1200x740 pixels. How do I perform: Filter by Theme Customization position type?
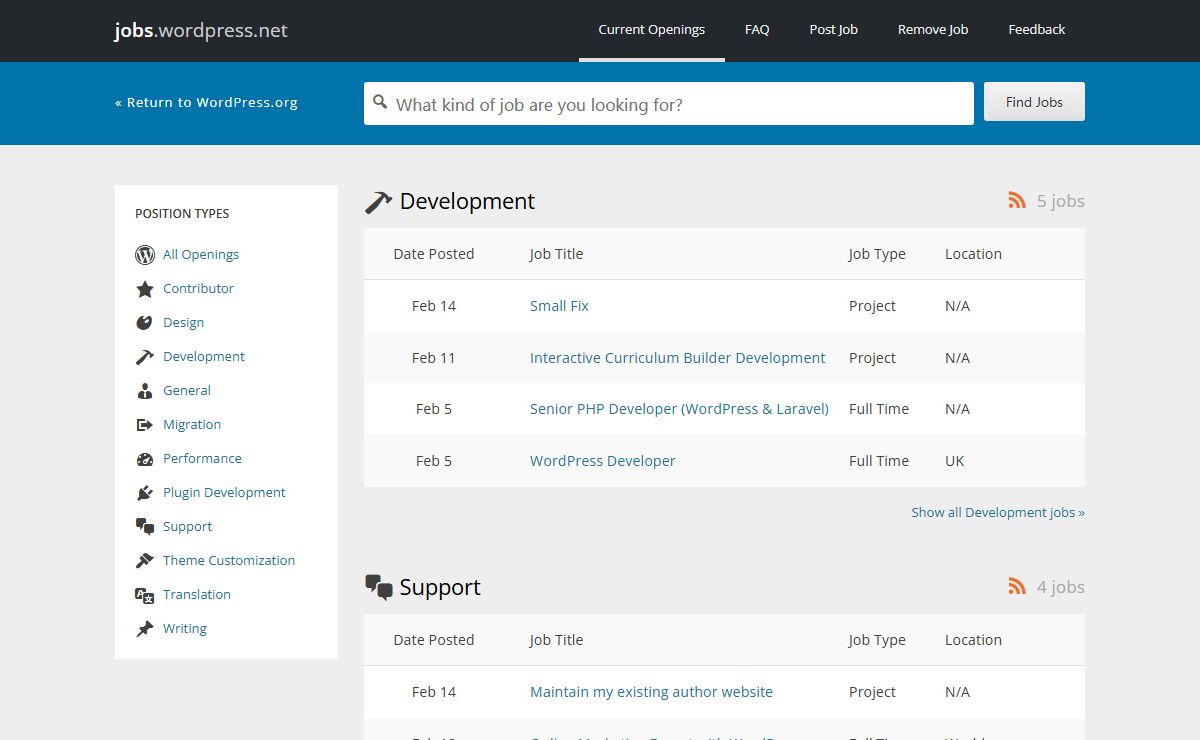click(x=229, y=561)
